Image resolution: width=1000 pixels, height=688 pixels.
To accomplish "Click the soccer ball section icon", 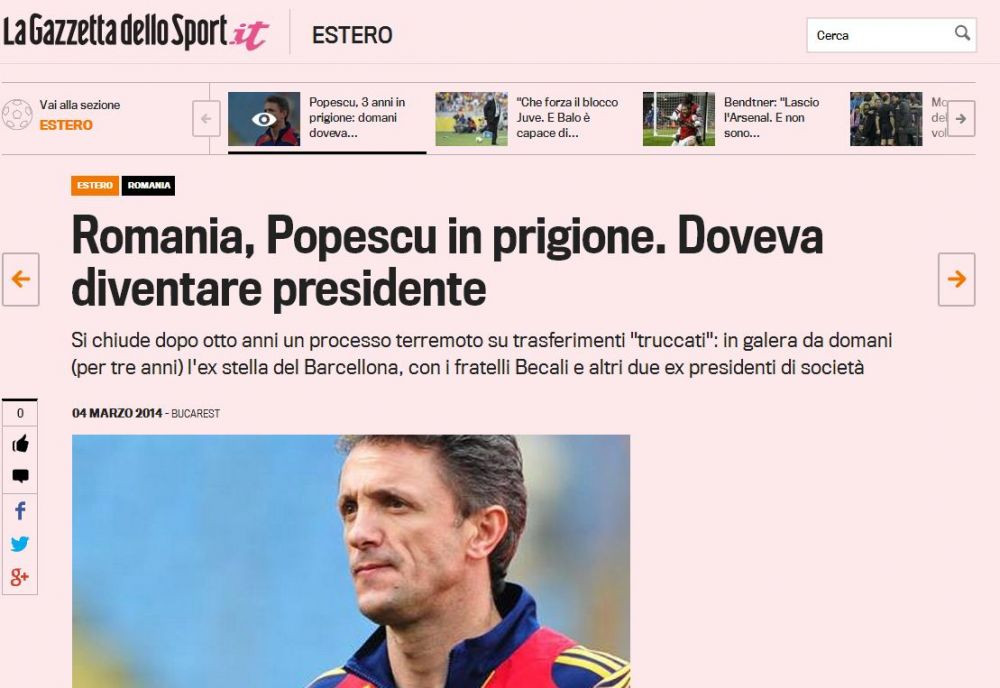I will (17, 115).
